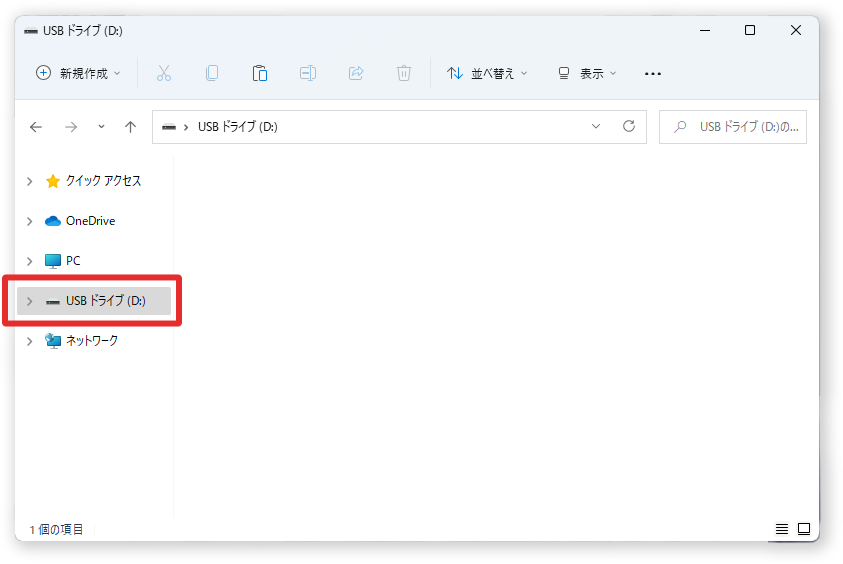The width and height of the screenshot is (843, 564).
Task: Open the 新規作成 (New) menu
Action: [77, 73]
